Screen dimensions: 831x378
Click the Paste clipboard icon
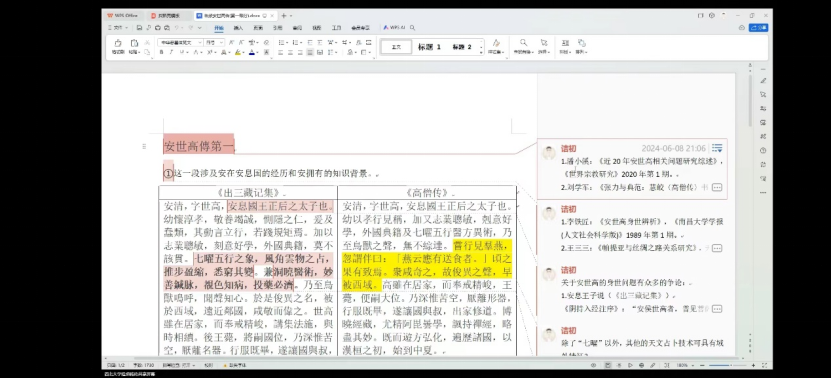click(x=135, y=42)
